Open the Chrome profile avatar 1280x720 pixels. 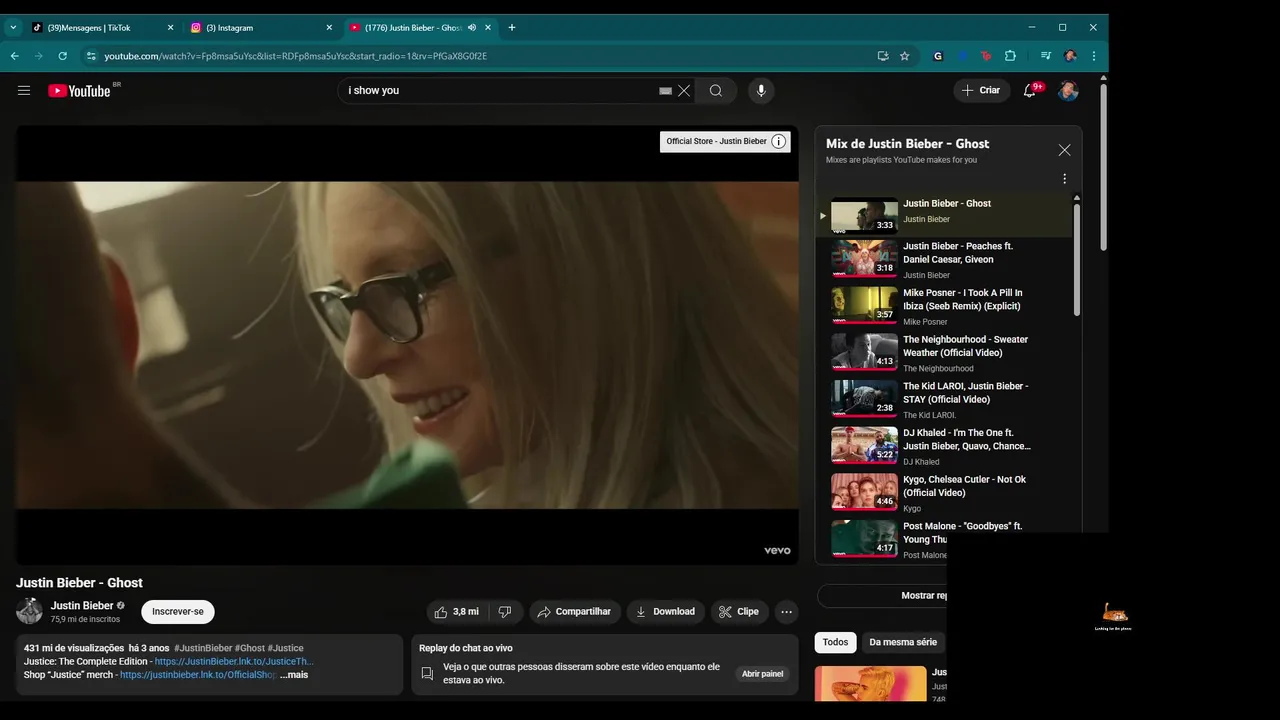tap(1070, 56)
